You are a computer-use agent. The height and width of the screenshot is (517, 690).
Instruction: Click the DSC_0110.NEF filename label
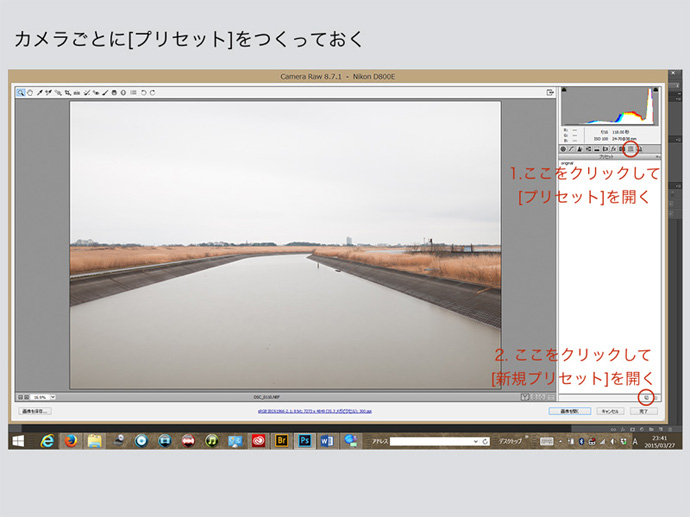click(x=267, y=397)
